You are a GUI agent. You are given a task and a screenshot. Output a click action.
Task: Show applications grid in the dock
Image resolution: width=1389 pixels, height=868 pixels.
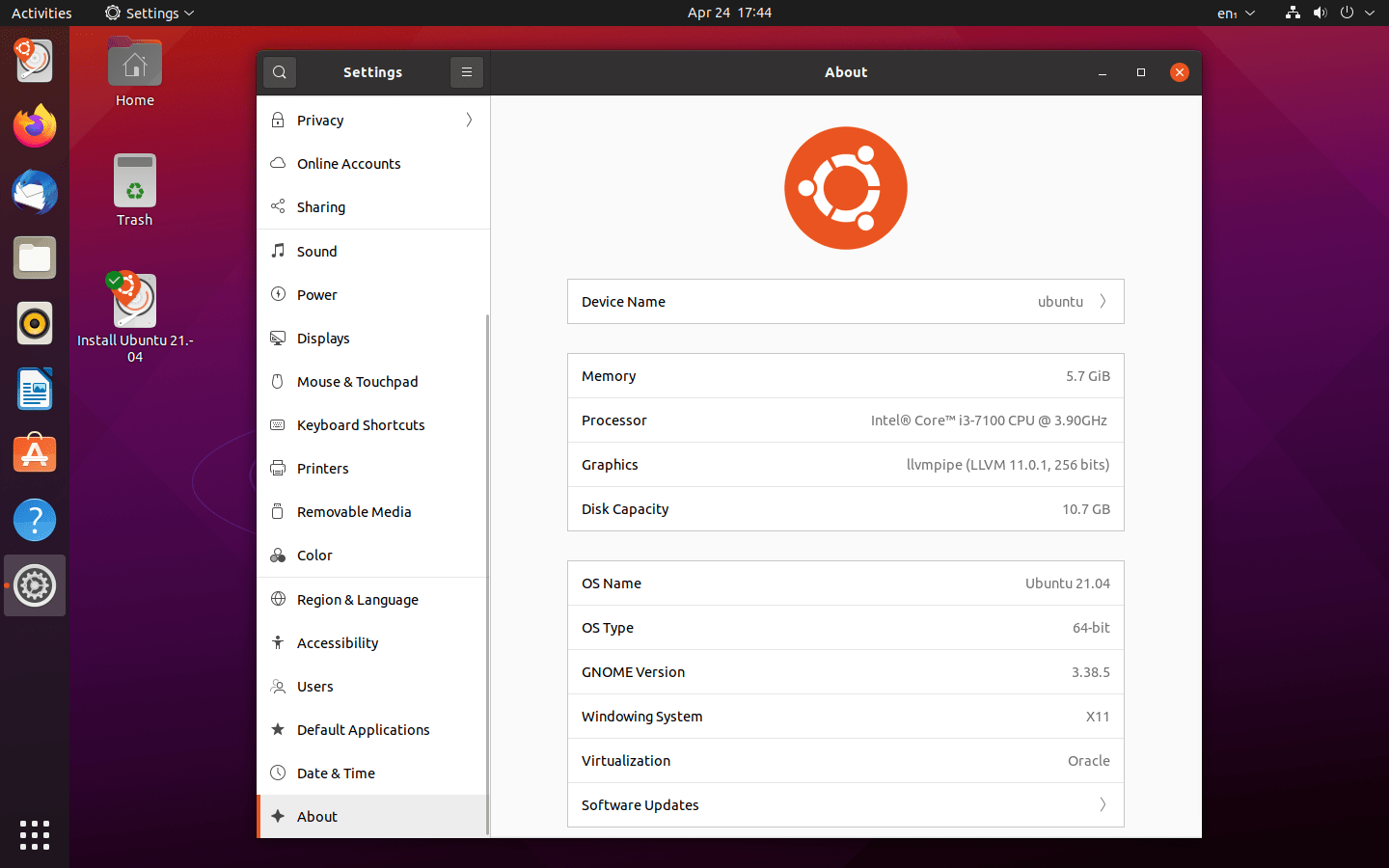(35, 835)
